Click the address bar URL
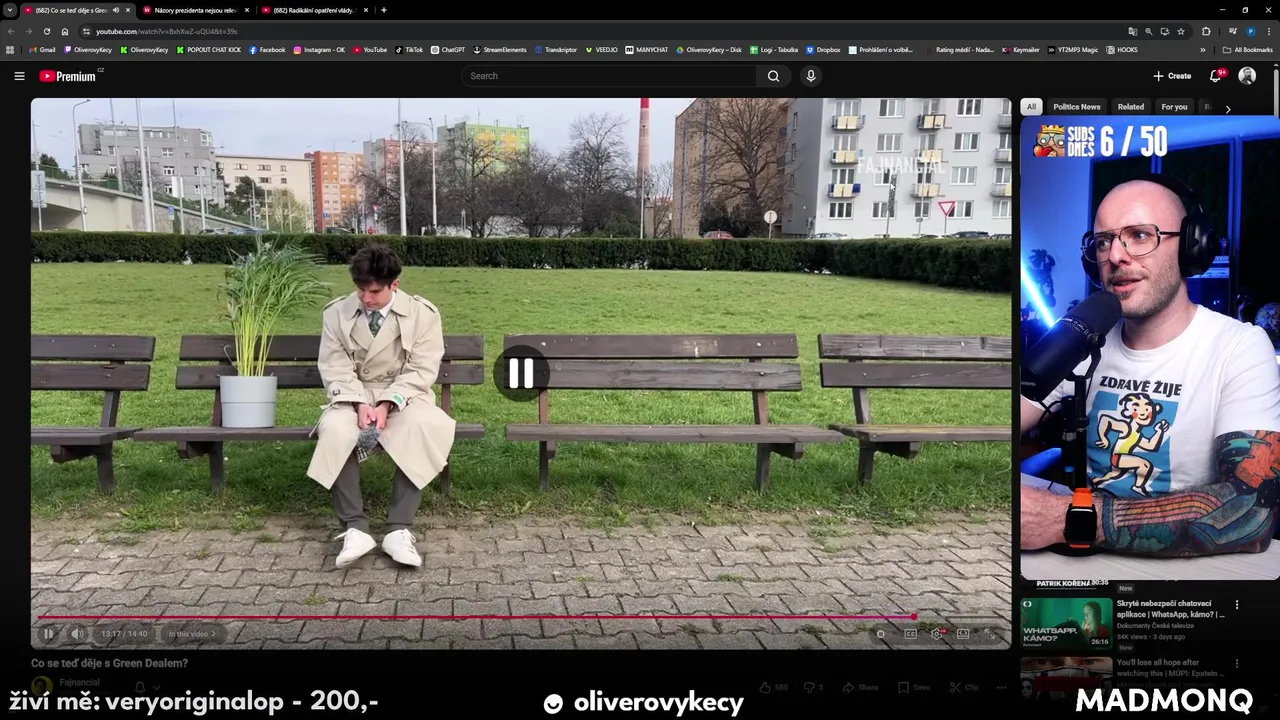The width and height of the screenshot is (1280, 720). 166,32
